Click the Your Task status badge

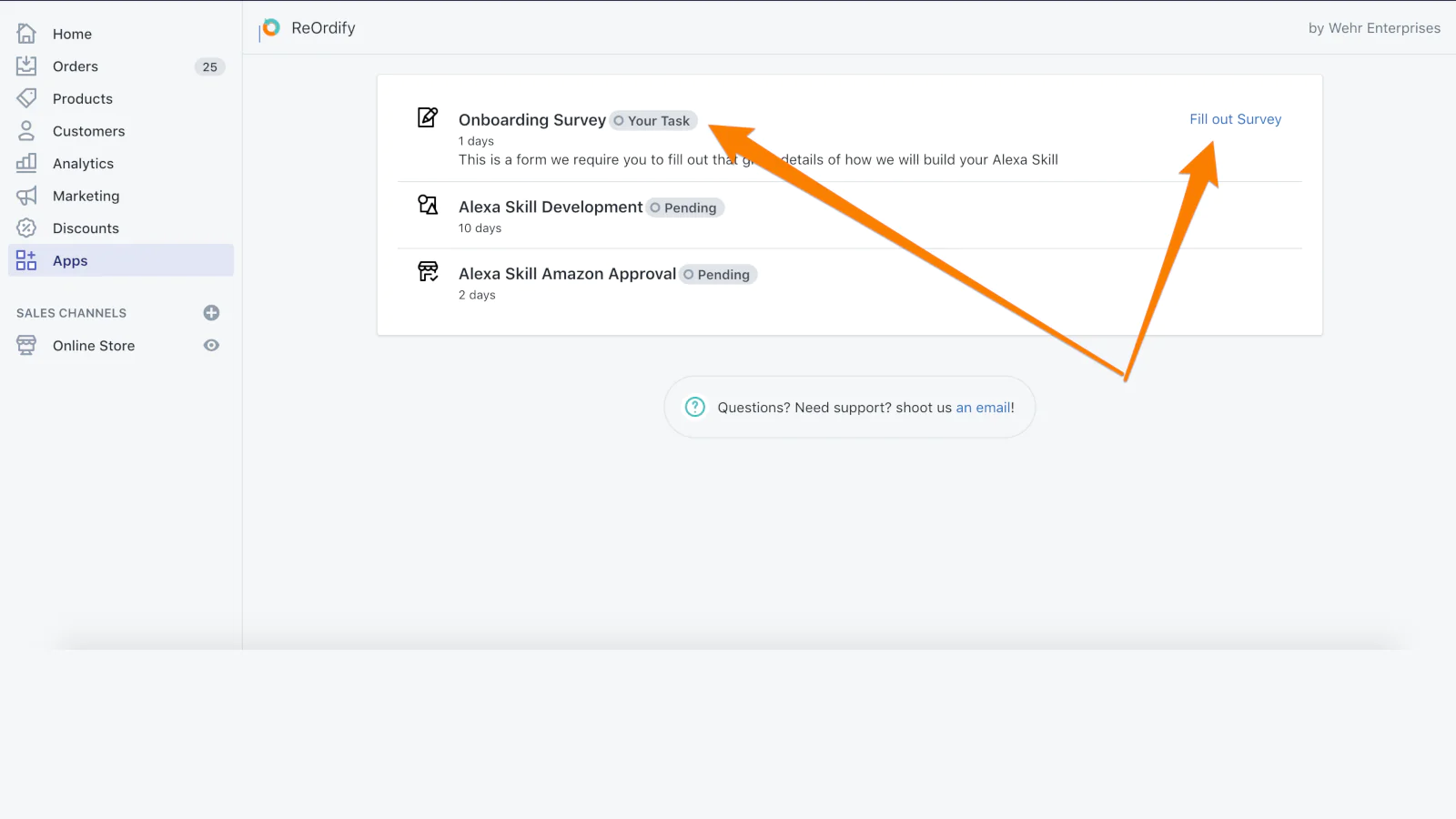653,121
